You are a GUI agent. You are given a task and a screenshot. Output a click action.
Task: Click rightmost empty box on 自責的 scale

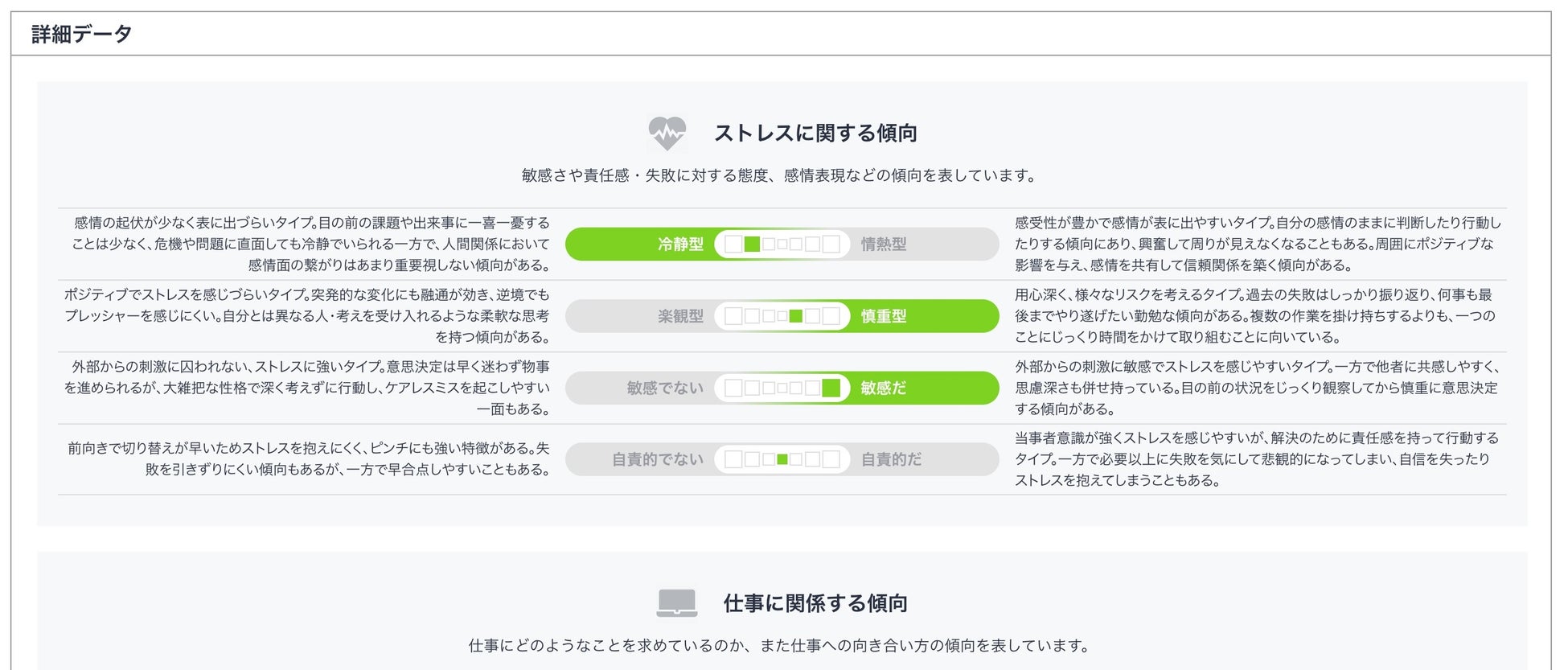(x=831, y=459)
